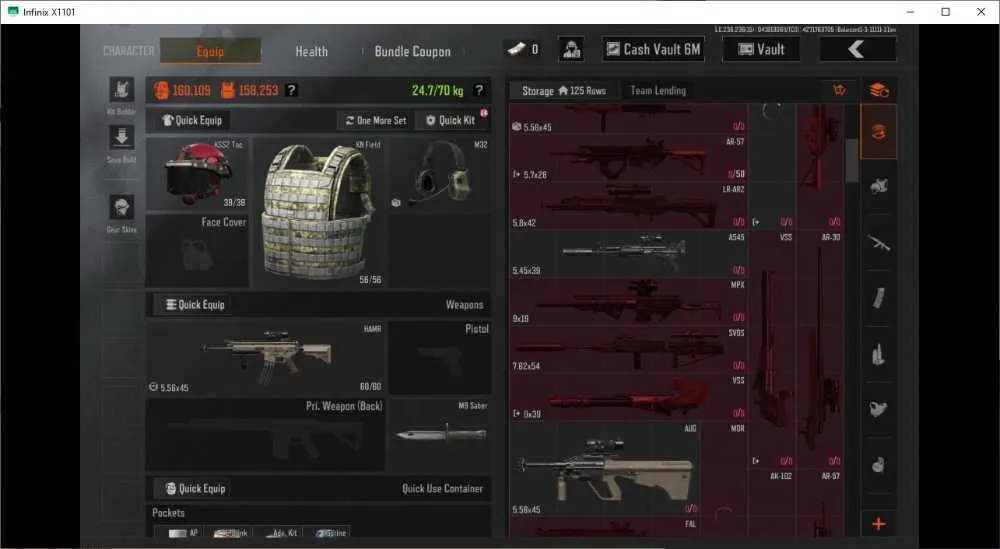The width and height of the screenshot is (1000, 549).
Task: Click the orange storage sort icon
Action: click(x=840, y=91)
